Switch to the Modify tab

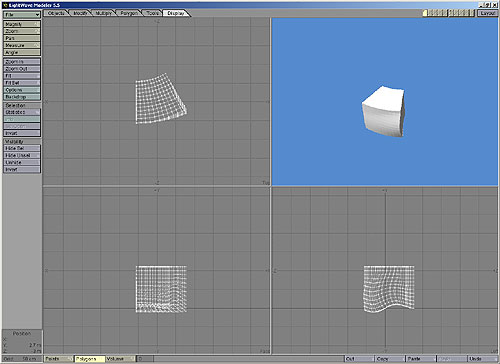[80, 13]
